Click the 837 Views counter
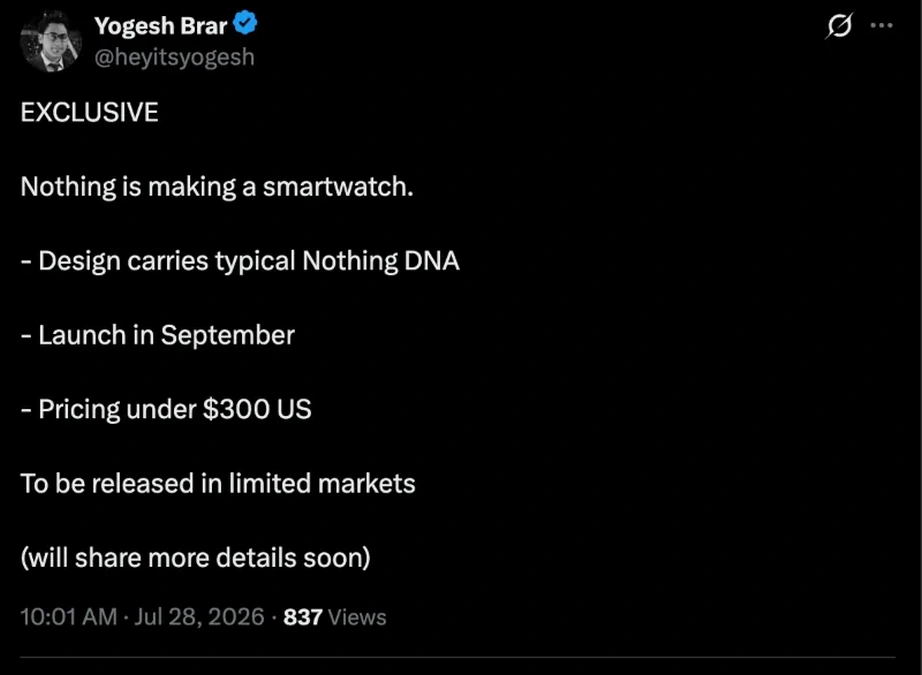Viewport: 922px width, 675px height. 335,617
